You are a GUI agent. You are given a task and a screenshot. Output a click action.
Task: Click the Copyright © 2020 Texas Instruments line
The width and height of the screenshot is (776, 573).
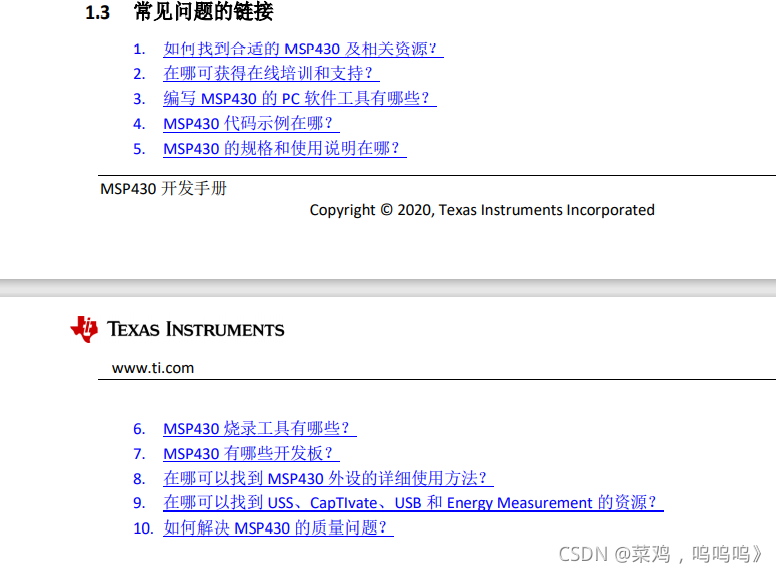click(x=482, y=210)
